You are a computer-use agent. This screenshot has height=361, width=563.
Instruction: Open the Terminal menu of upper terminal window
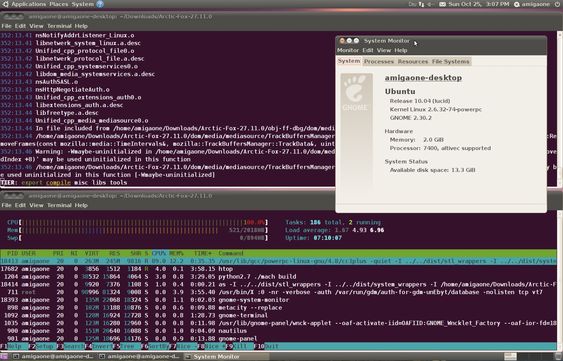(x=59, y=26)
